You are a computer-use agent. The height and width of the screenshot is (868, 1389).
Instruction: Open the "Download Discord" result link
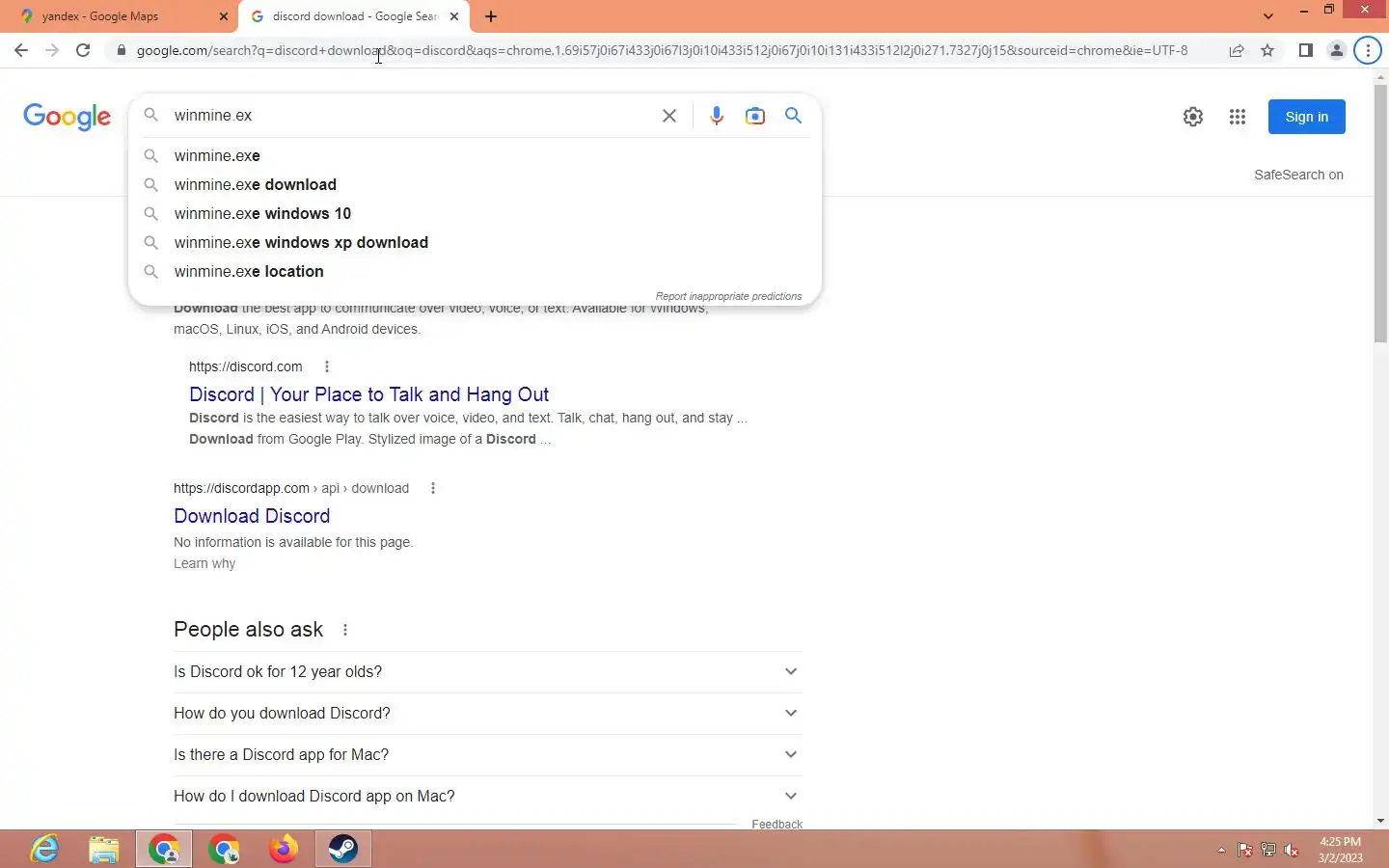(x=252, y=516)
